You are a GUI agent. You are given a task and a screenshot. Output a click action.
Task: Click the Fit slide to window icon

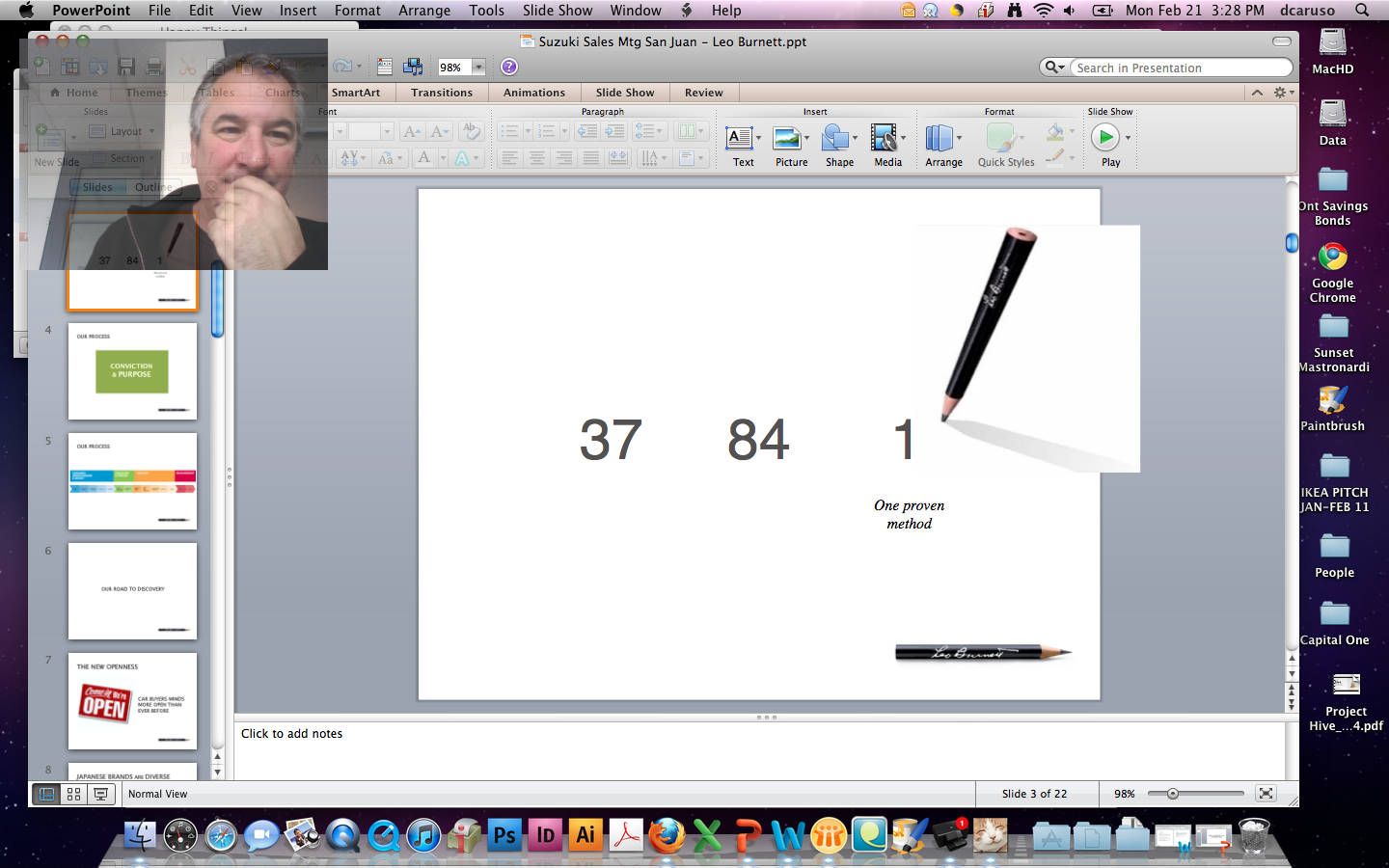[1266, 794]
